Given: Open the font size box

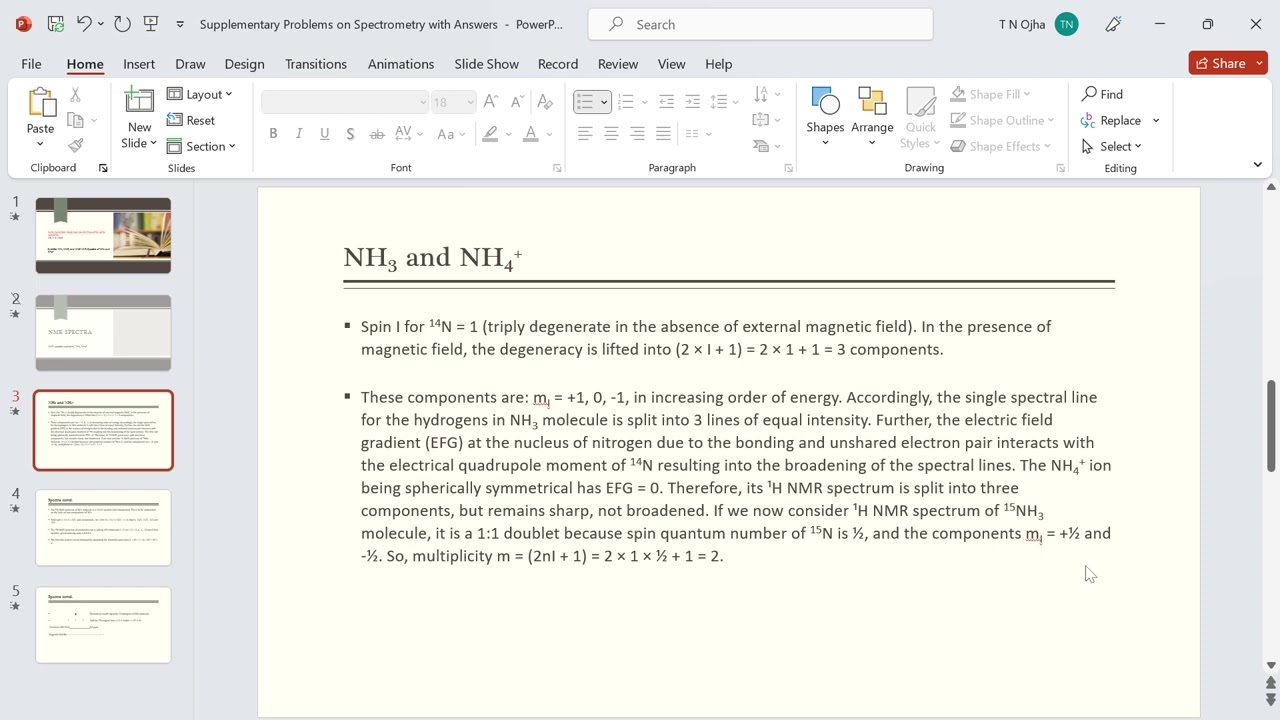Looking at the screenshot, I should coord(453,102).
